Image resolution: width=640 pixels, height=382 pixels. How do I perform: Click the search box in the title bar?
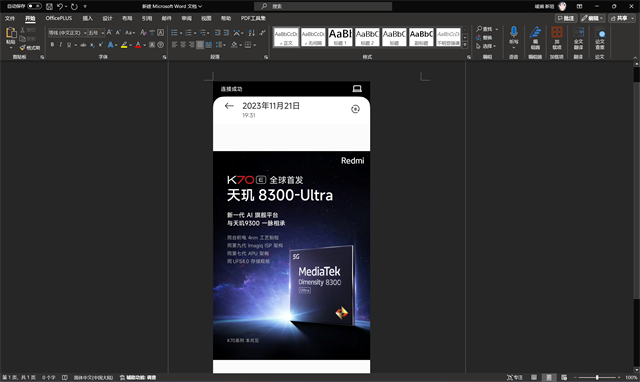click(323, 6)
